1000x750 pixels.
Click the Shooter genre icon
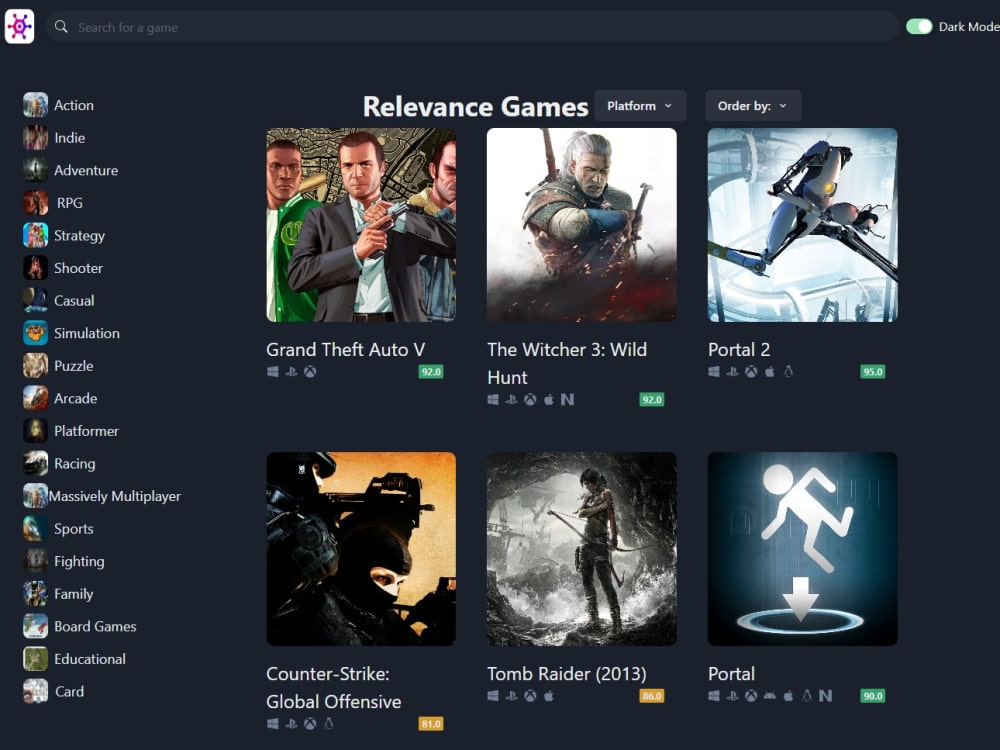35,268
